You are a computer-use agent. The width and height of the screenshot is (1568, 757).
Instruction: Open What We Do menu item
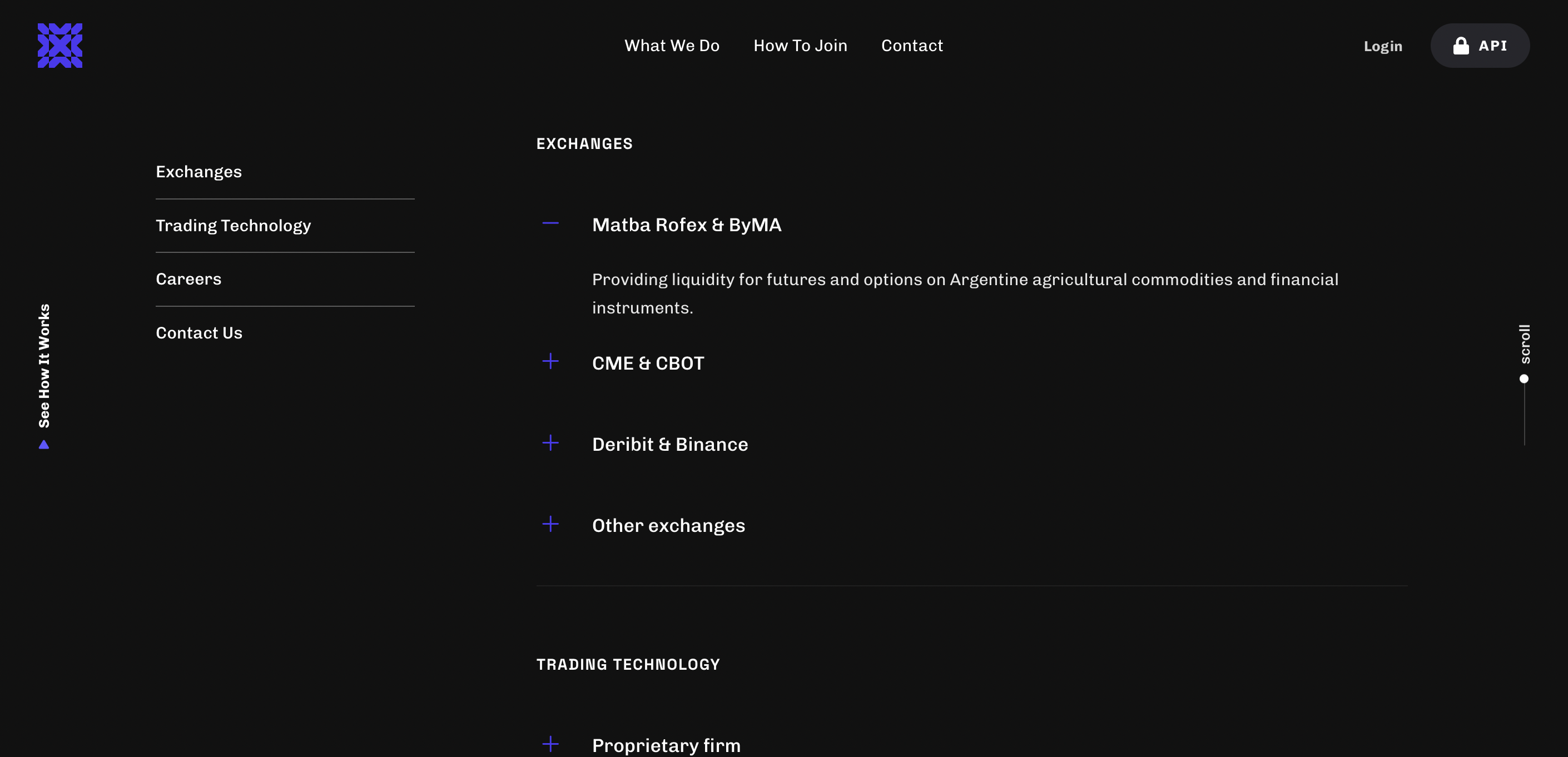[671, 46]
